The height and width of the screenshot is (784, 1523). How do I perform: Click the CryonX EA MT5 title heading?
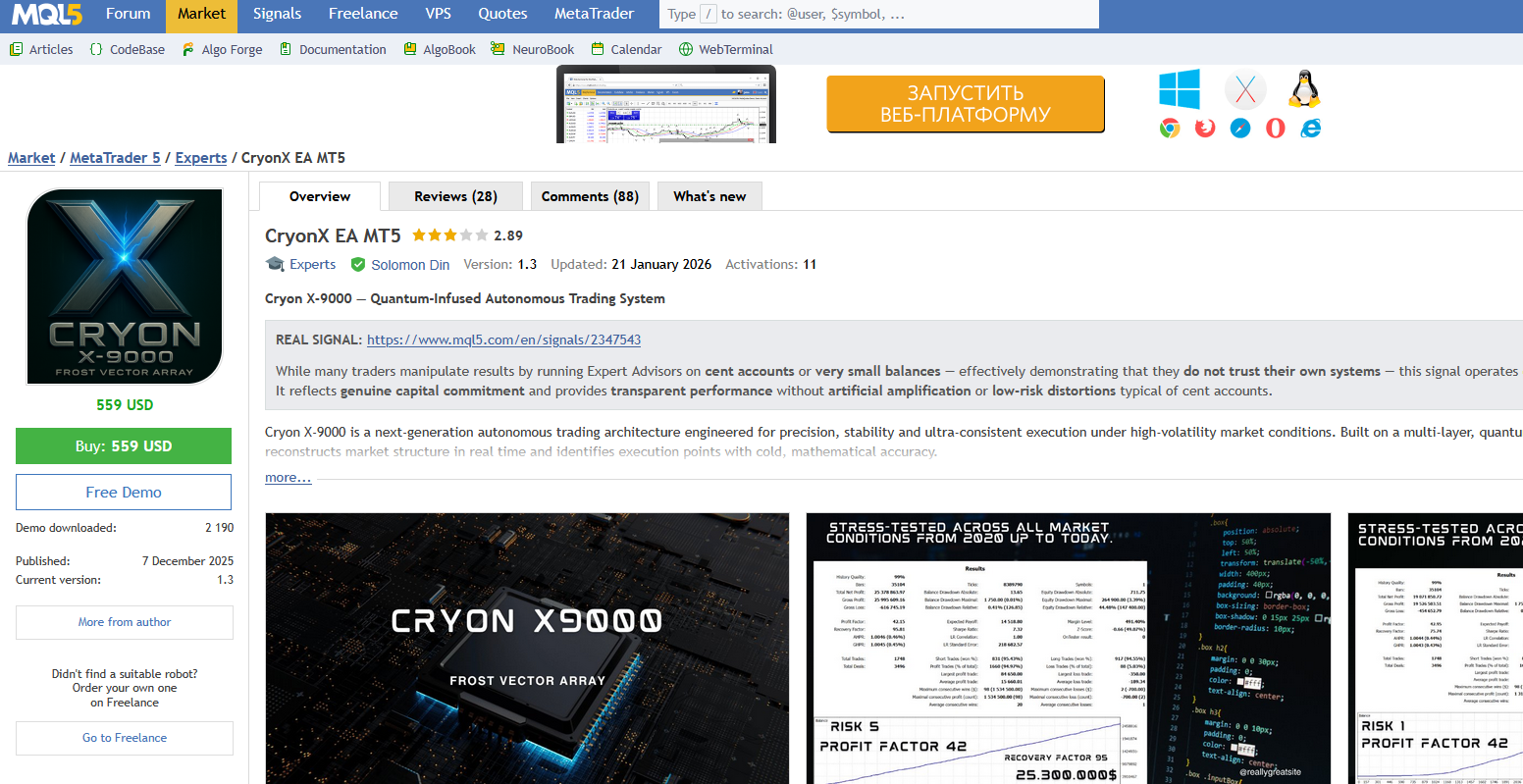pos(333,235)
